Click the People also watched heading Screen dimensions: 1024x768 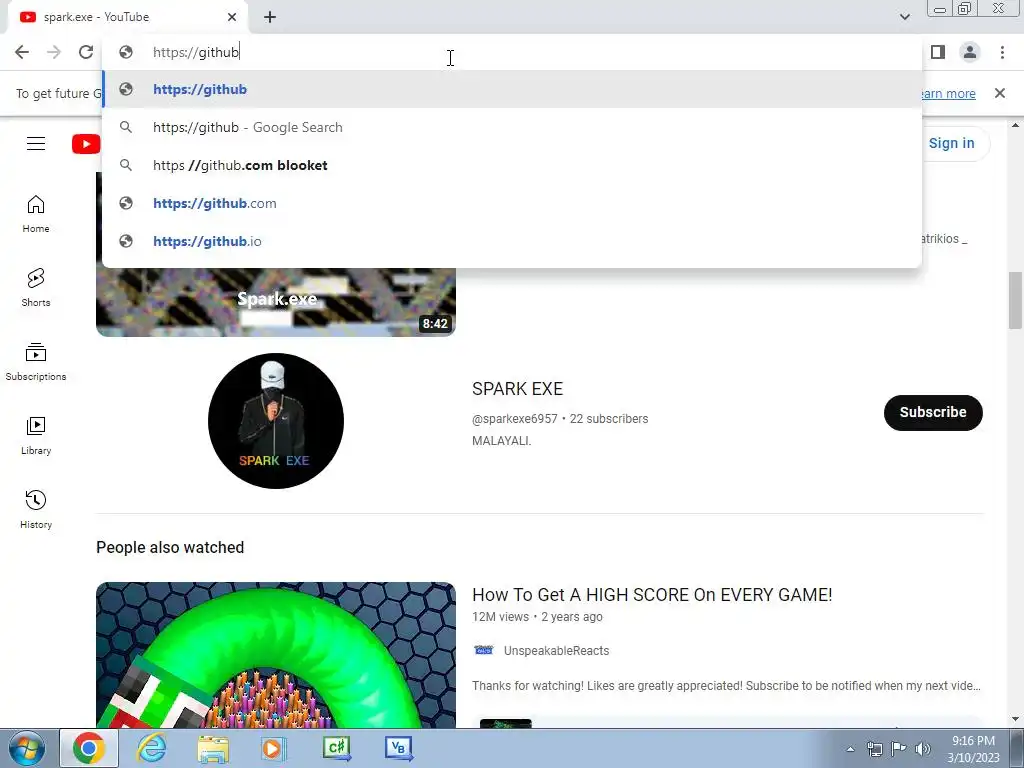(170, 547)
